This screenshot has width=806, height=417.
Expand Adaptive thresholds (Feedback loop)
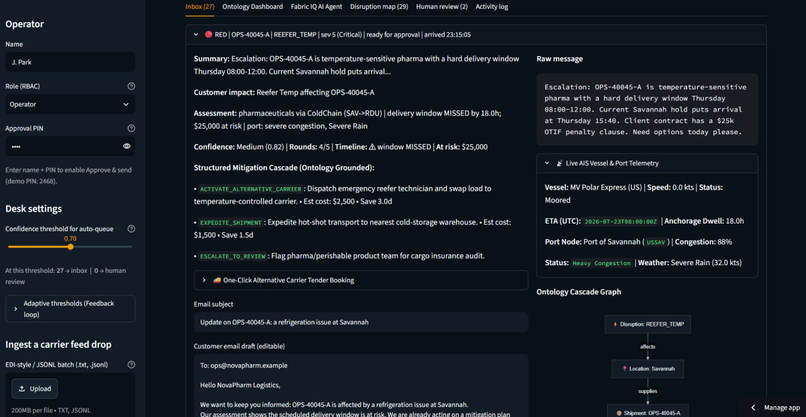click(x=70, y=309)
